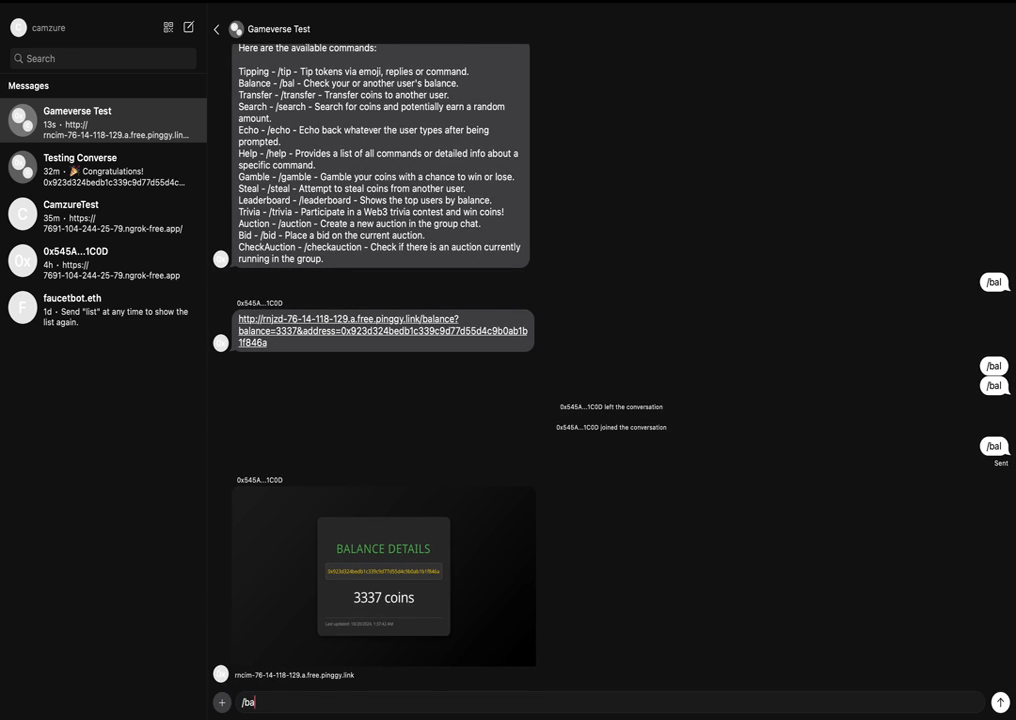Click the "left the conversation" notice
The height and width of the screenshot is (720, 1016).
pyautogui.click(x=611, y=407)
